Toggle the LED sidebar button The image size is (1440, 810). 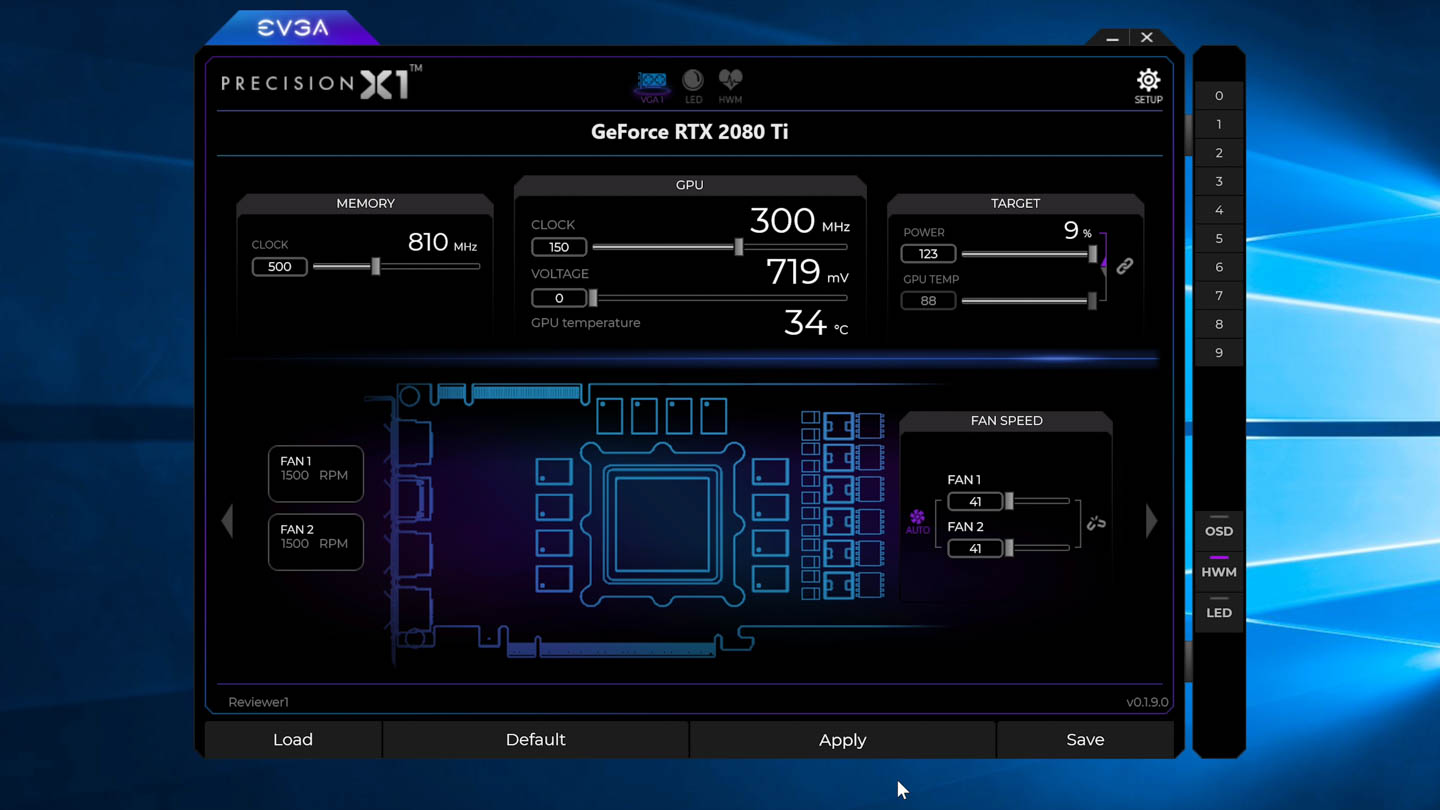pos(1219,612)
